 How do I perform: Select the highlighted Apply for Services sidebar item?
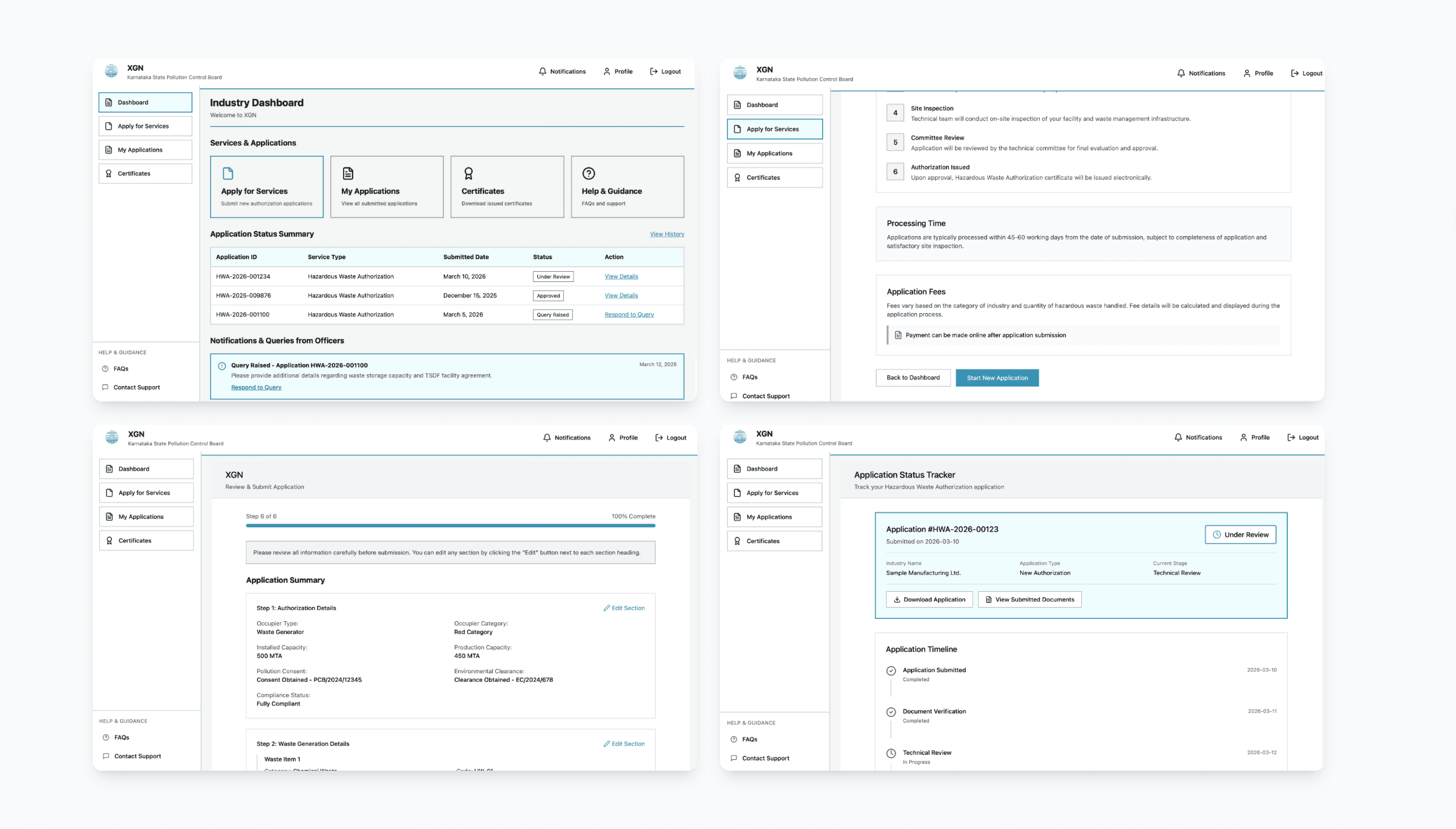(x=774, y=129)
